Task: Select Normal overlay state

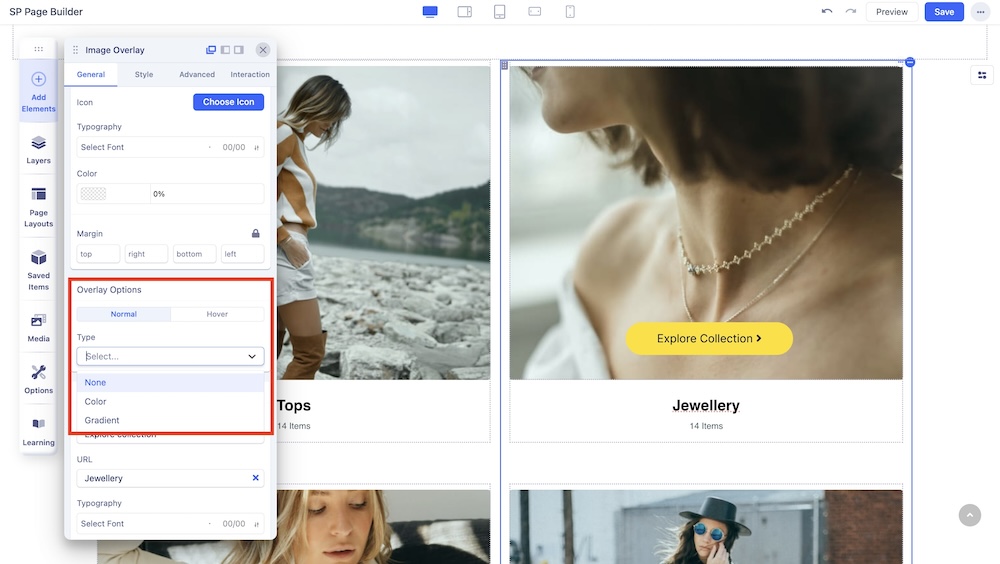Action: tap(123, 314)
